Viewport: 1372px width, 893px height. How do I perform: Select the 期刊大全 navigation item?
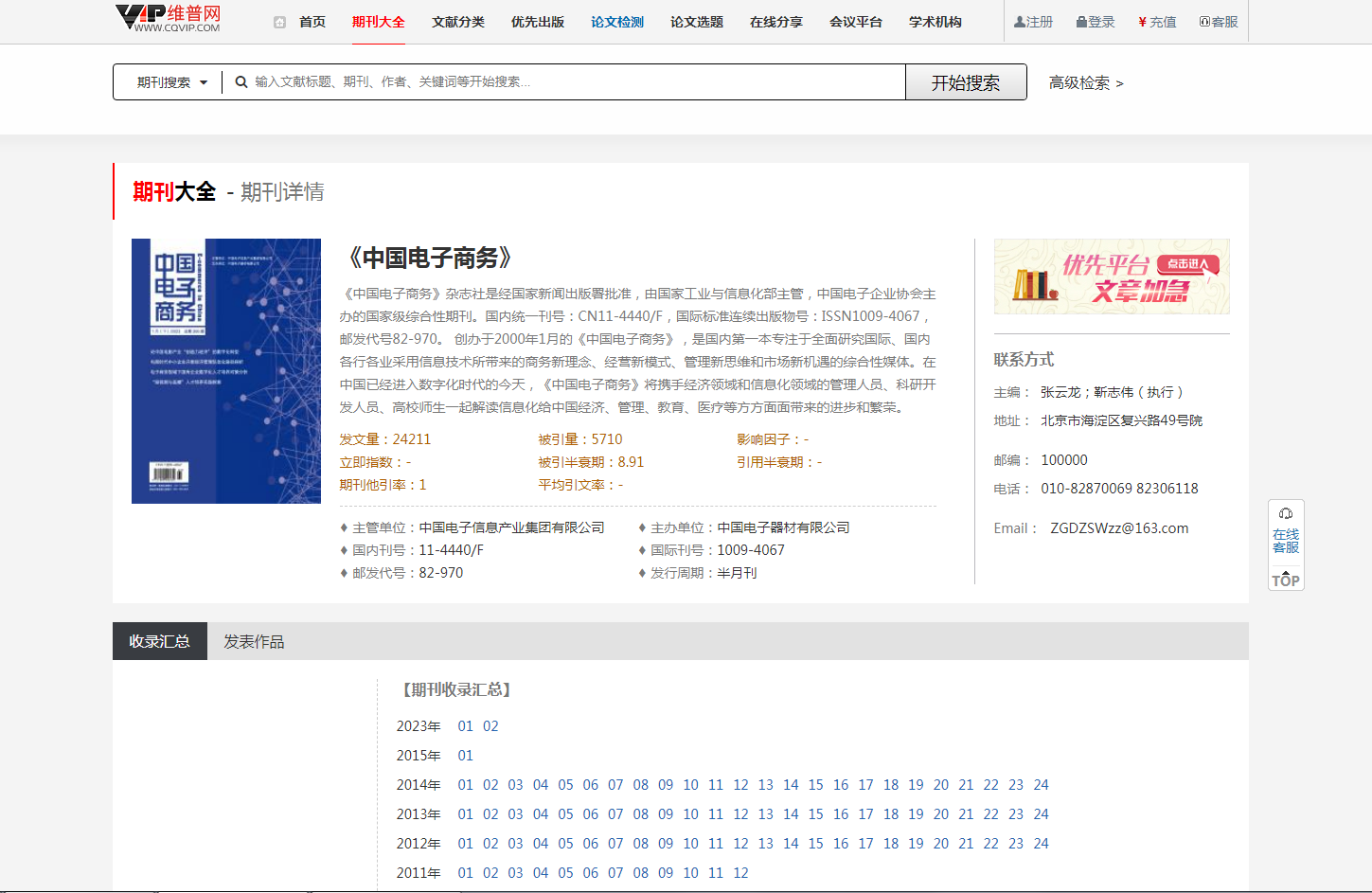(379, 22)
